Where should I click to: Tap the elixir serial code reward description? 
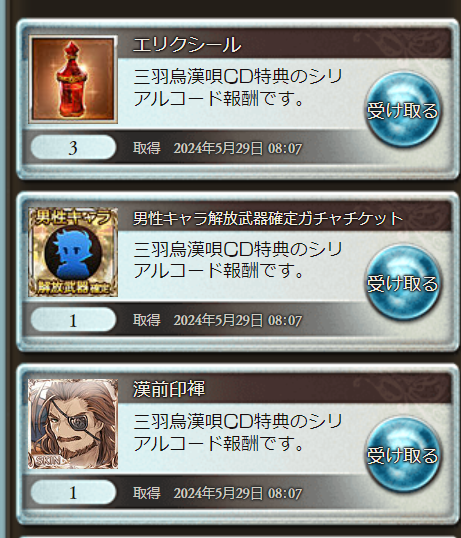238,87
